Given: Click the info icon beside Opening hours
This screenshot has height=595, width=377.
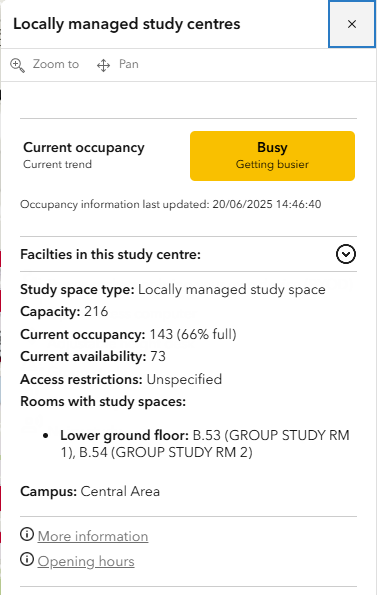Looking at the screenshot, I should point(27,559).
